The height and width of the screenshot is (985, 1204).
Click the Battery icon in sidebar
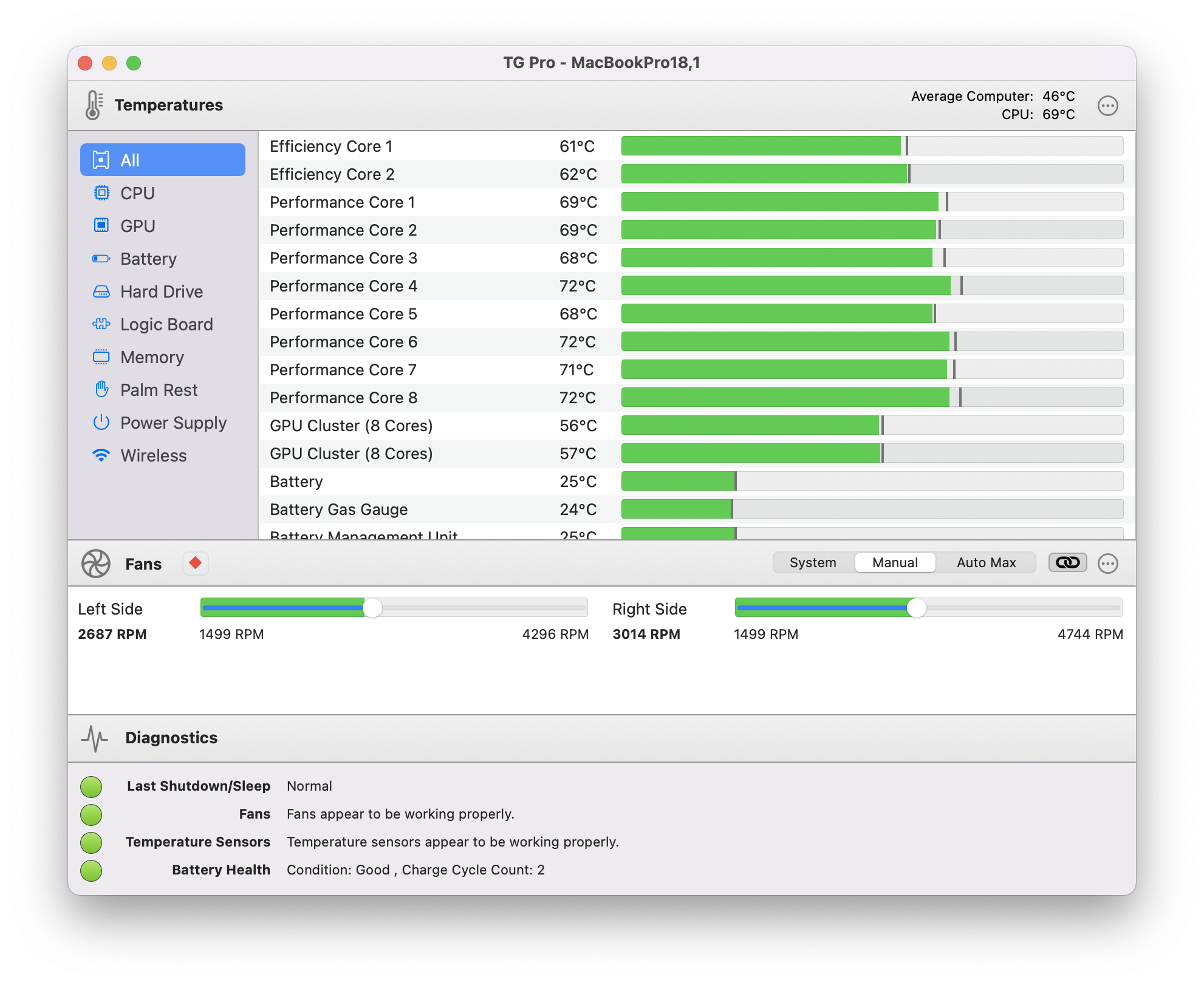pos(101,259)
